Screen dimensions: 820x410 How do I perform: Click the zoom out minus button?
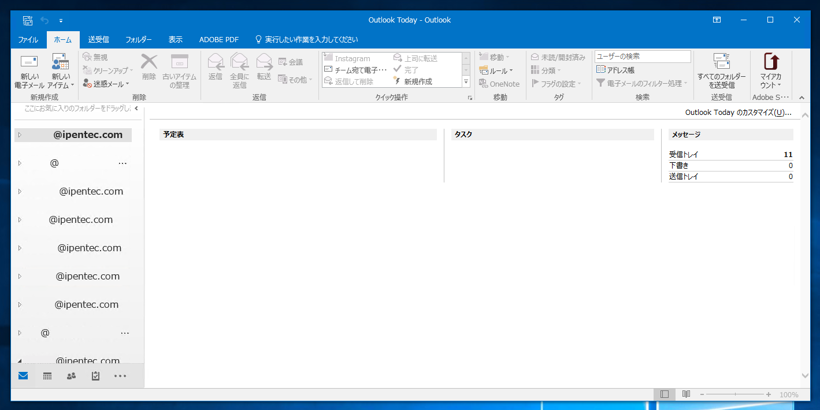tap(702, 394)
